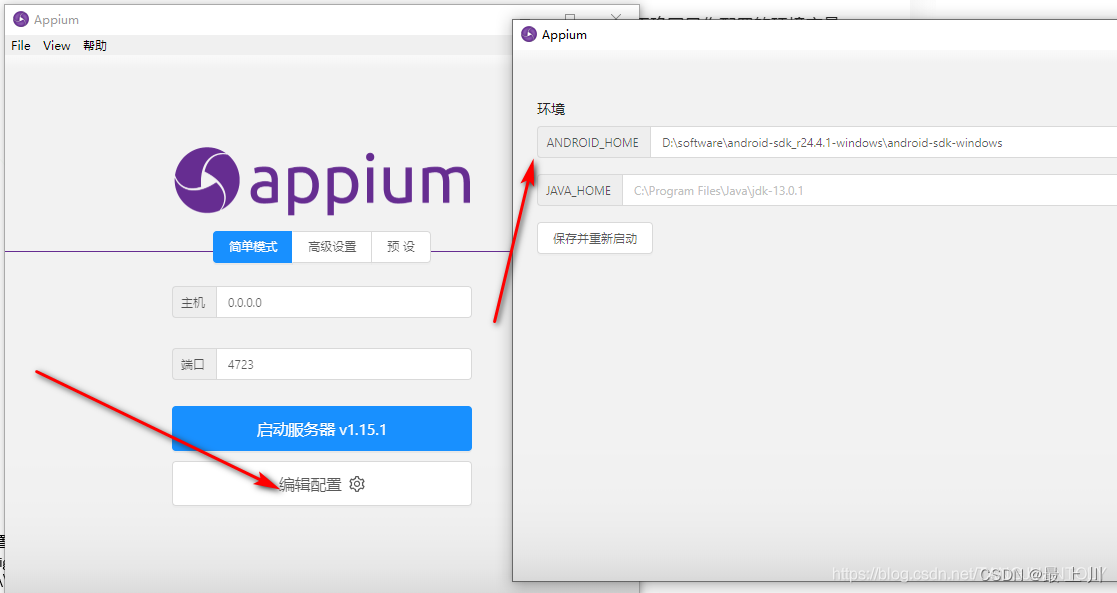
Task: Select the 简单模式 tab
Action: (253, 247)
